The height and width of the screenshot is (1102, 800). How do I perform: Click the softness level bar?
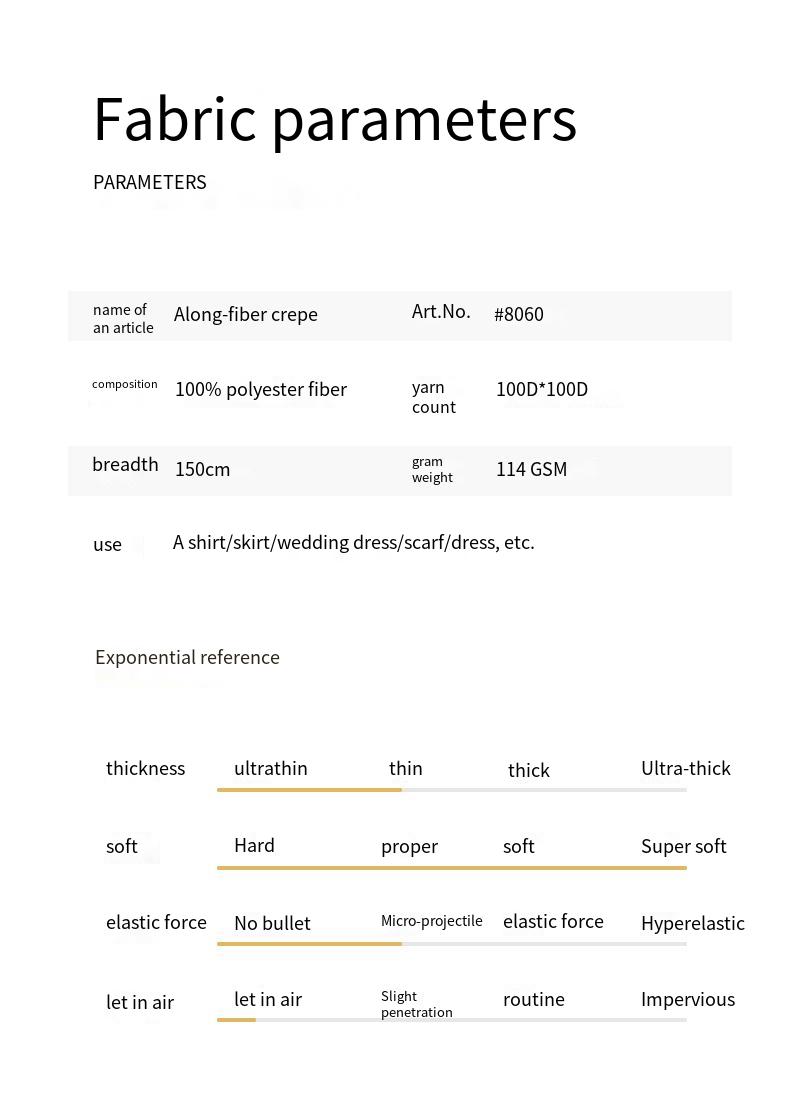(452, 867)
